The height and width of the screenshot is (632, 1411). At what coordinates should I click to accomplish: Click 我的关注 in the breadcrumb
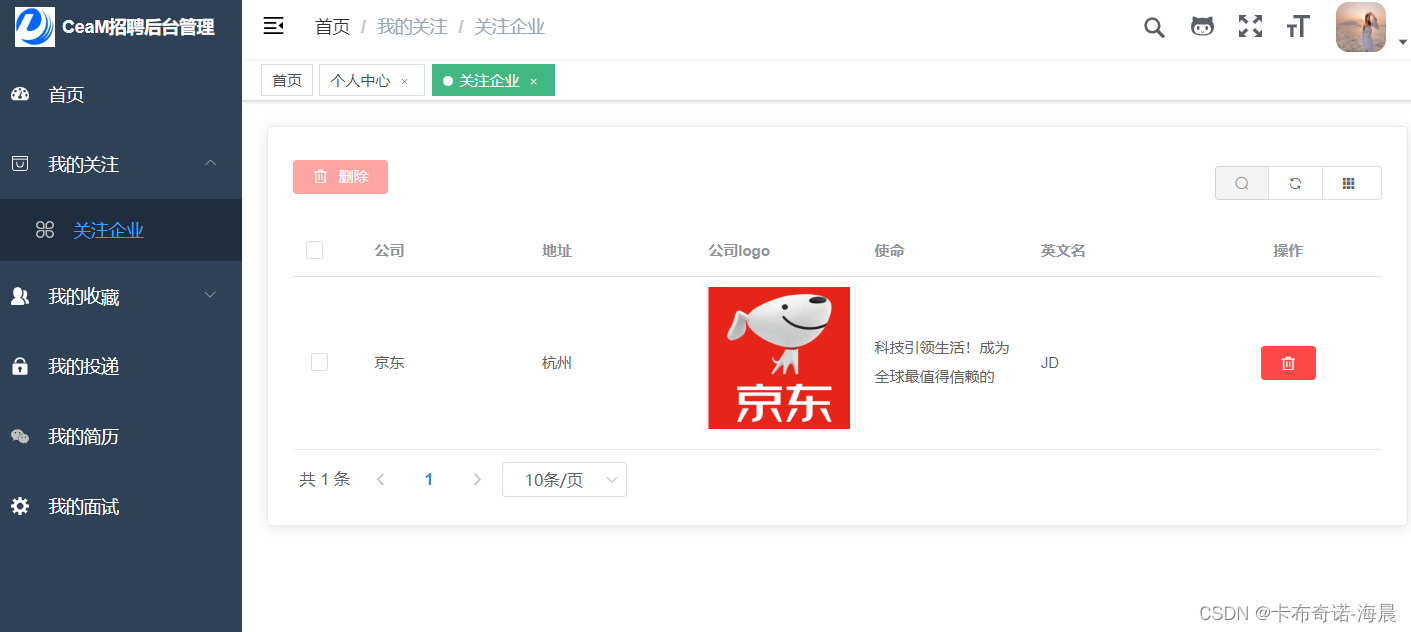tap(412, 27)
